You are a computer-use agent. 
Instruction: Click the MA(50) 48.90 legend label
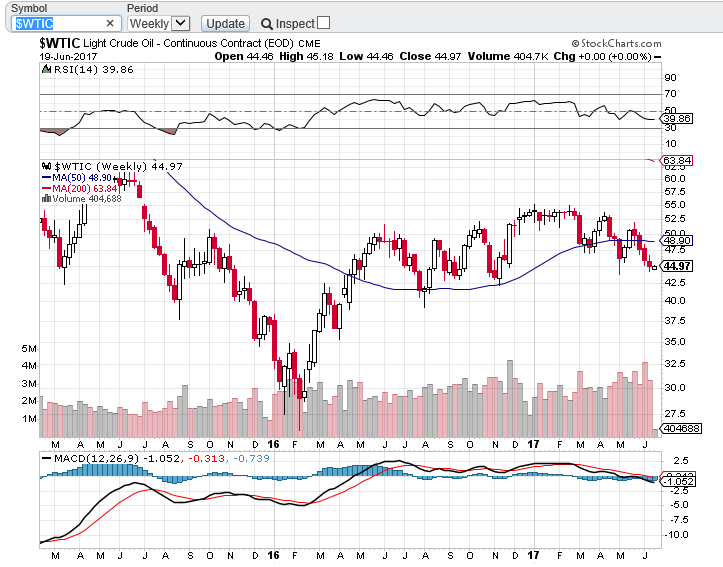pyautogui.click(x=82, y=177)
